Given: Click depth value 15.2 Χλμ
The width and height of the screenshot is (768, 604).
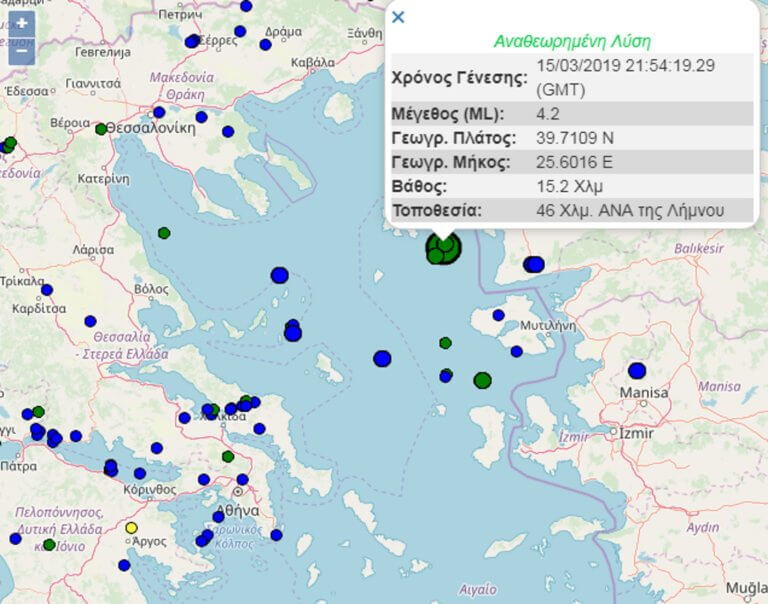Looking at the screenshot, I should tap(570, 186).
